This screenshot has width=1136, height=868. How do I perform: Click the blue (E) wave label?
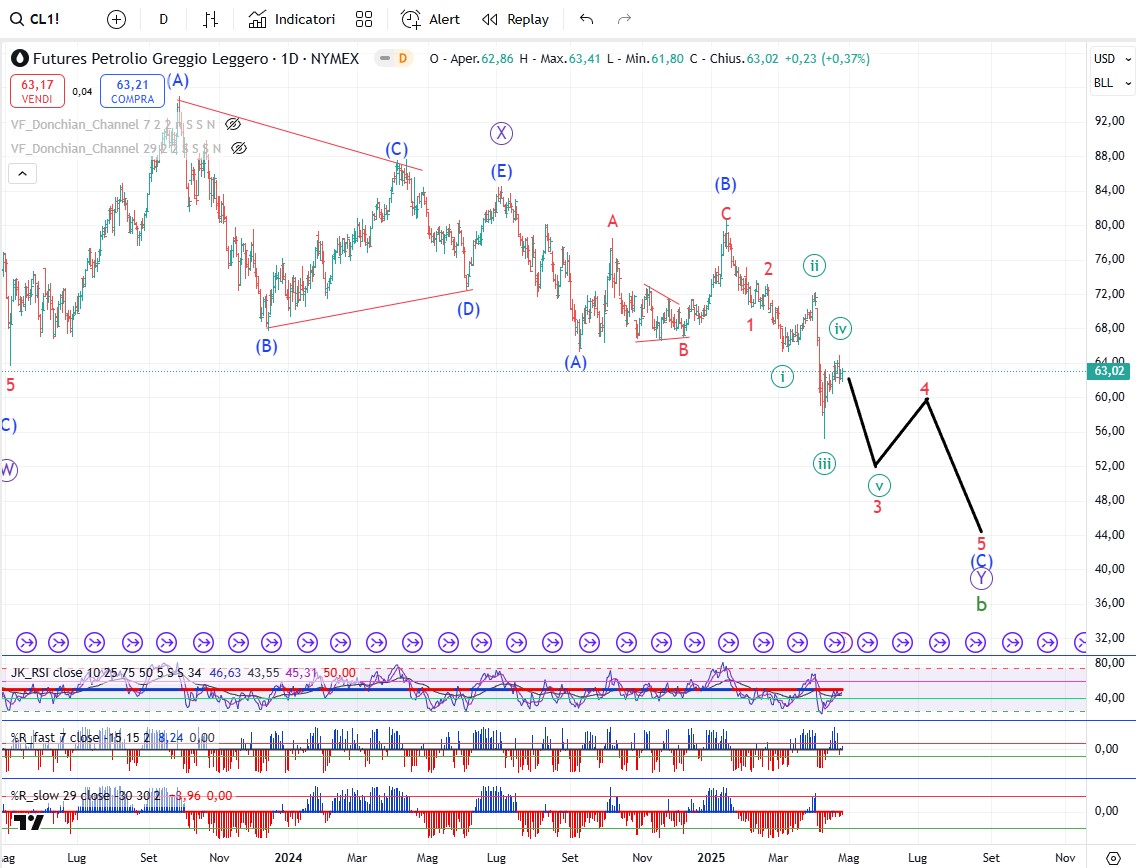click(x=501, y=172)
